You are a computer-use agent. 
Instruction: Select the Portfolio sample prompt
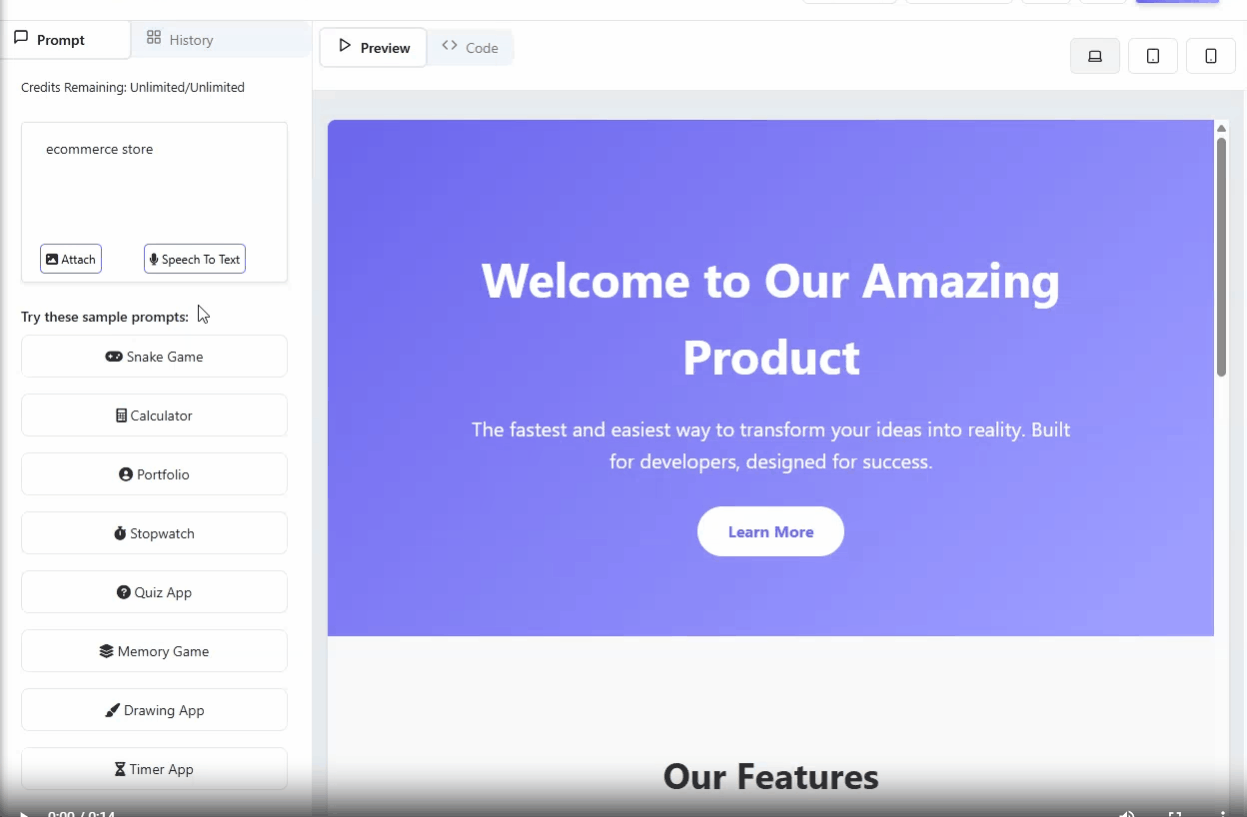pyautogui.click(x=154, y=475)
